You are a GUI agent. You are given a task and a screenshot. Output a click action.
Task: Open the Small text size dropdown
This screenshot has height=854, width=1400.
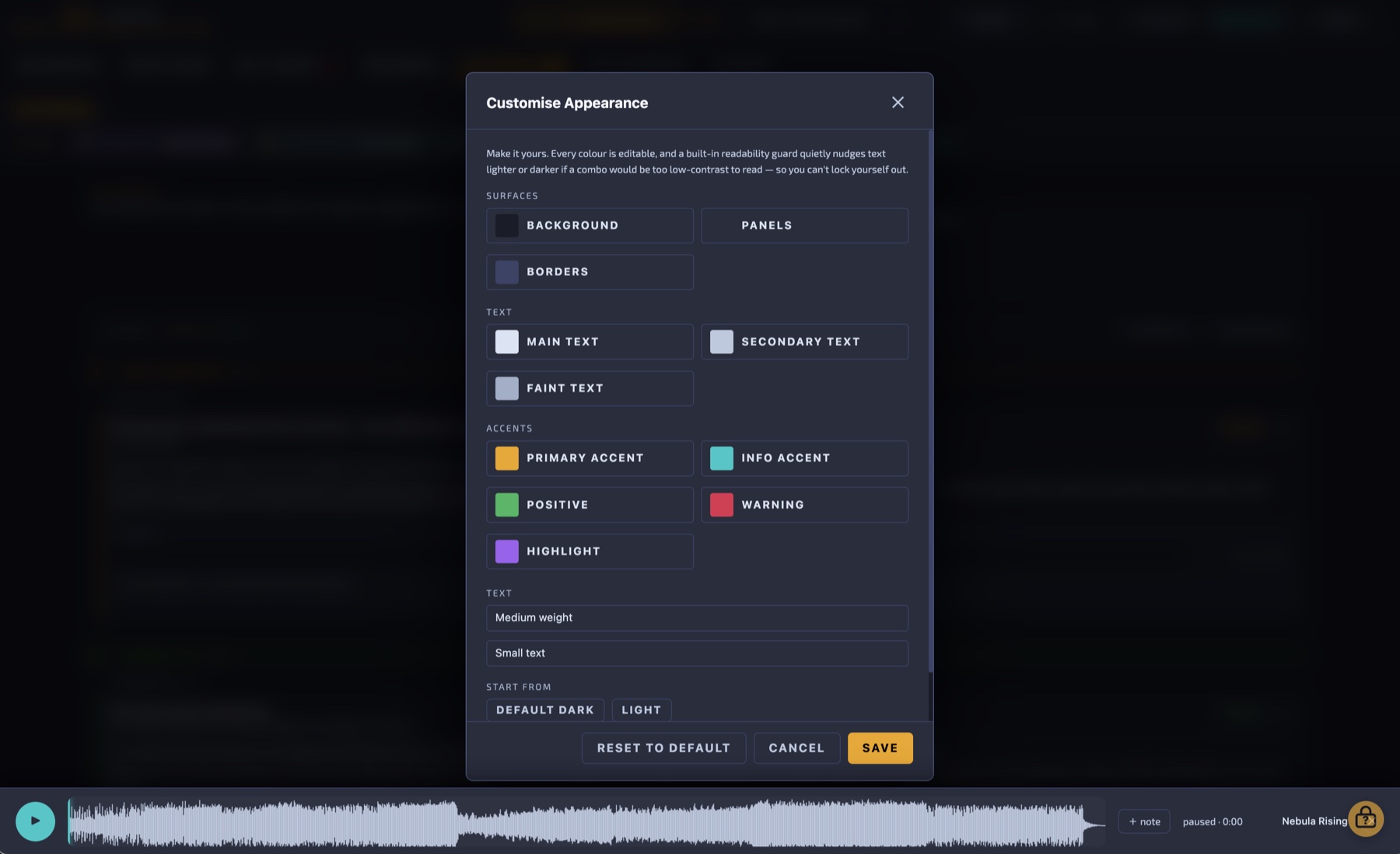pos(697,653)
